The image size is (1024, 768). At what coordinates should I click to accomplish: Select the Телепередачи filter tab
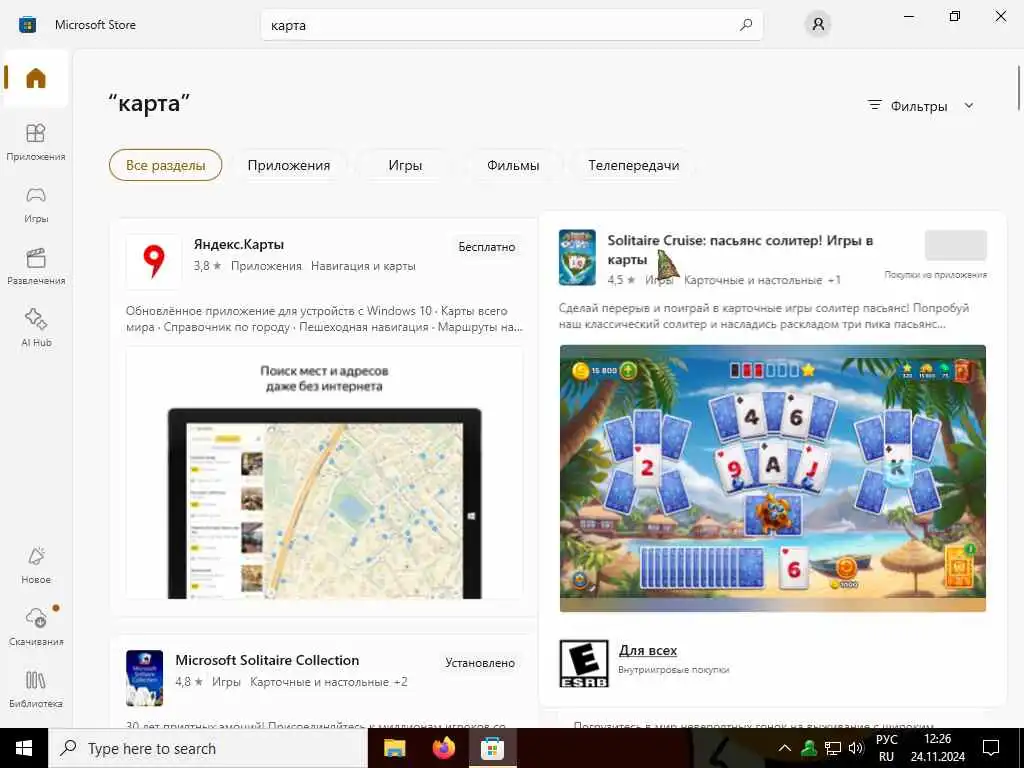(x=633, y=165)
